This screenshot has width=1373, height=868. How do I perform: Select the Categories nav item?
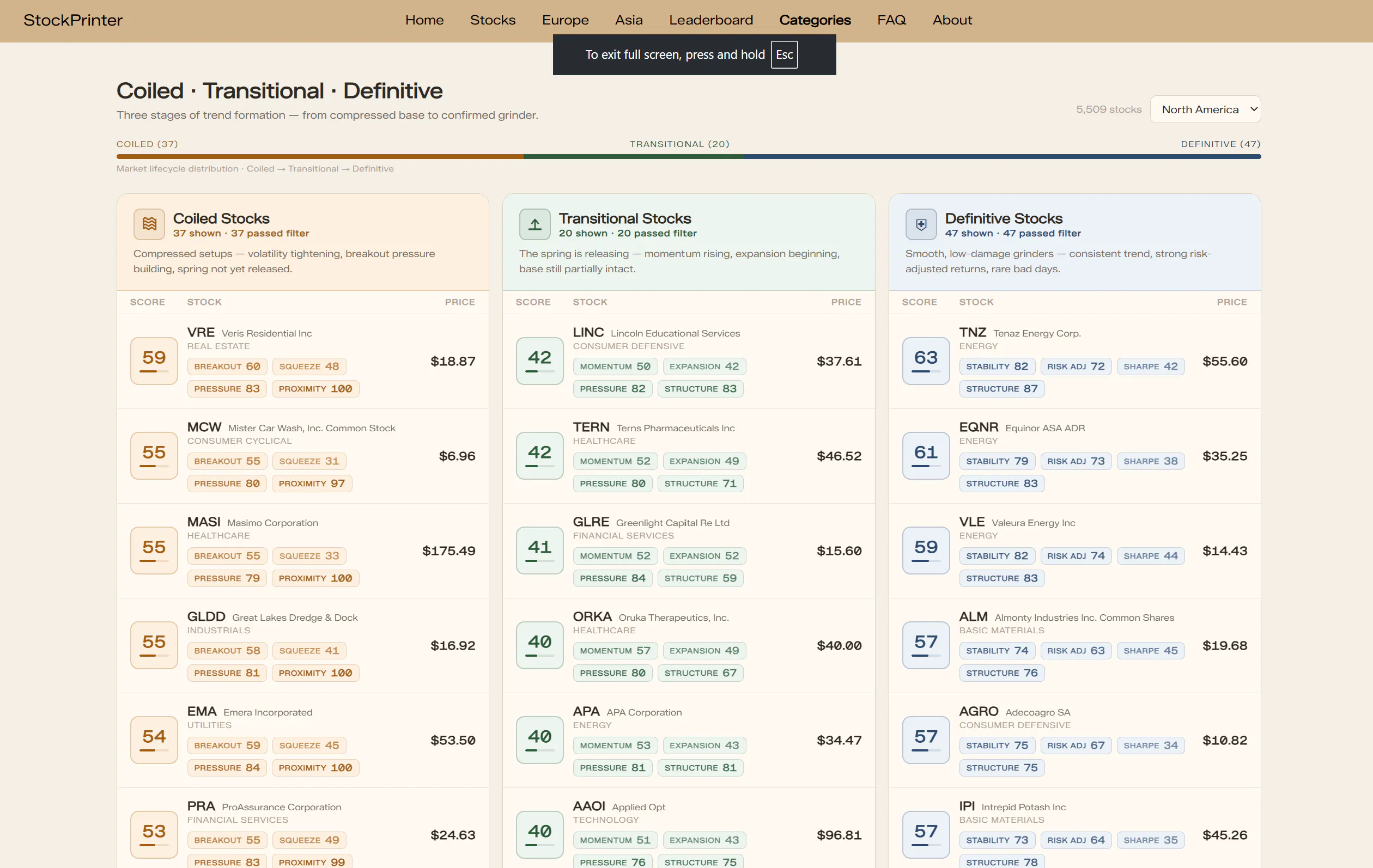[x=815, y=20]
